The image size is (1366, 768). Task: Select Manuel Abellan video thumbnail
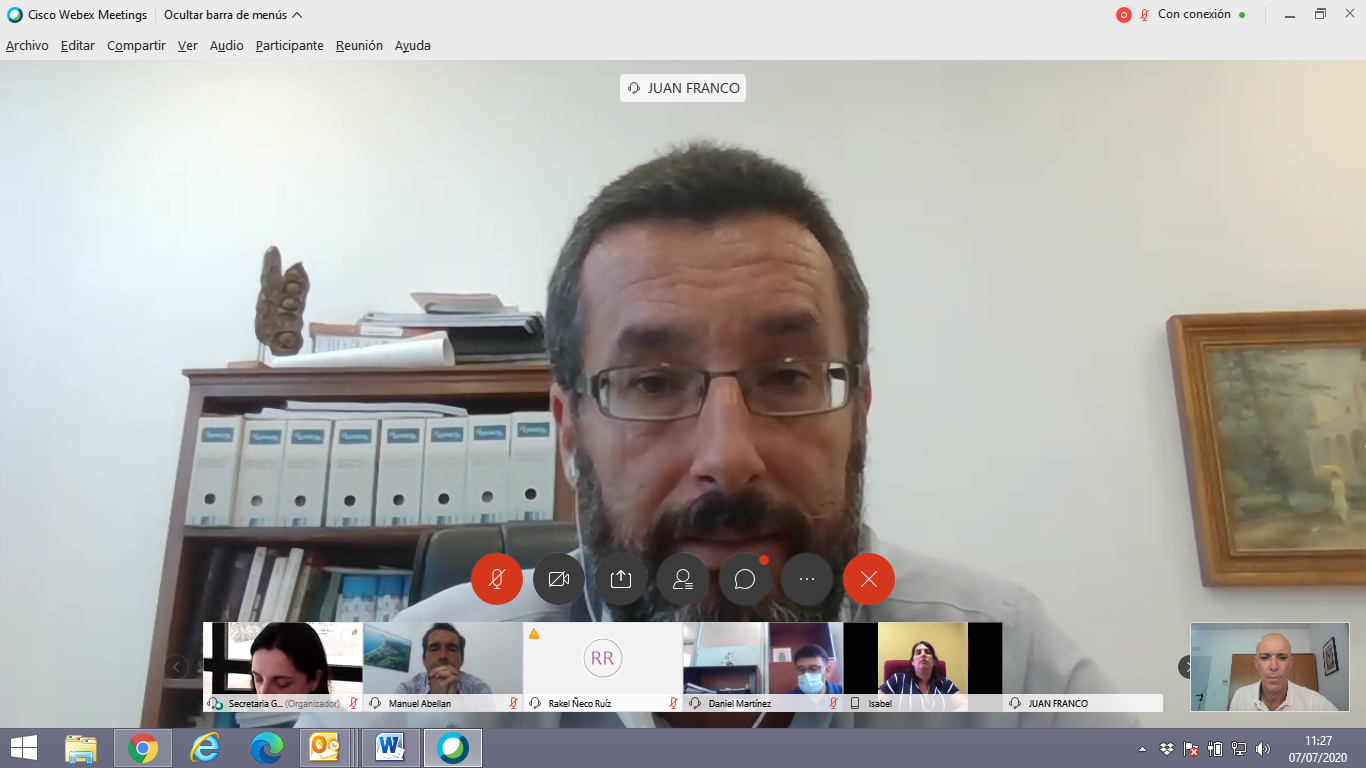442,660
